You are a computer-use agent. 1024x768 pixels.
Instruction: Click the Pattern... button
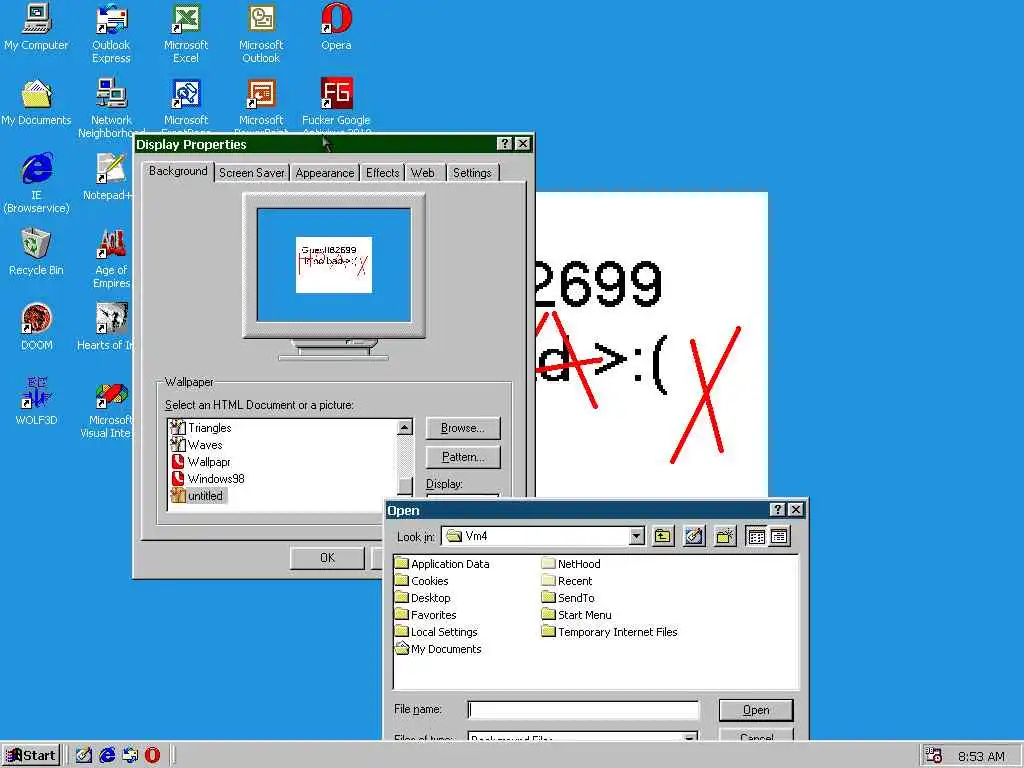point(462,457)
